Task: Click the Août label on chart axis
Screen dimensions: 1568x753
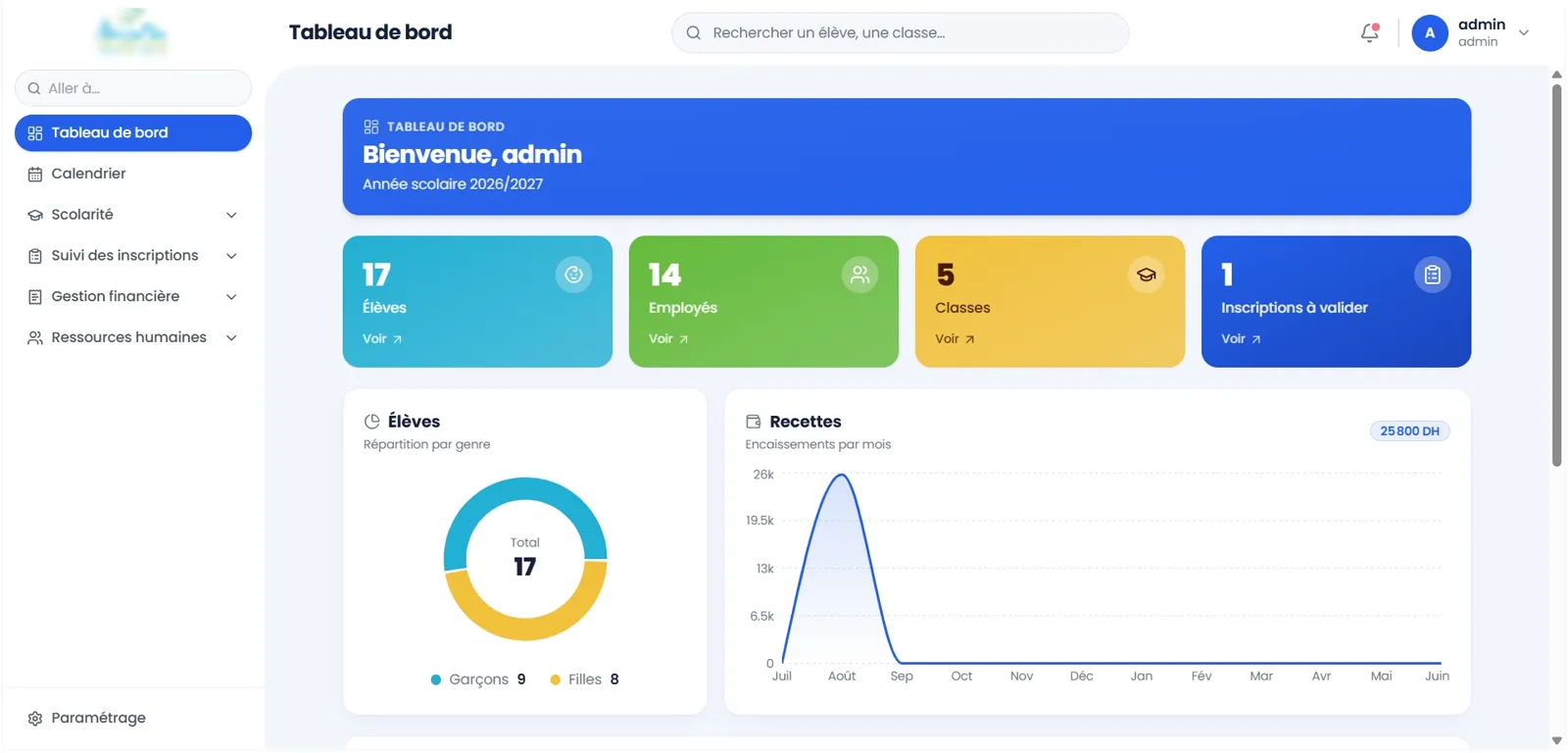Action: (x=842, y=677)
